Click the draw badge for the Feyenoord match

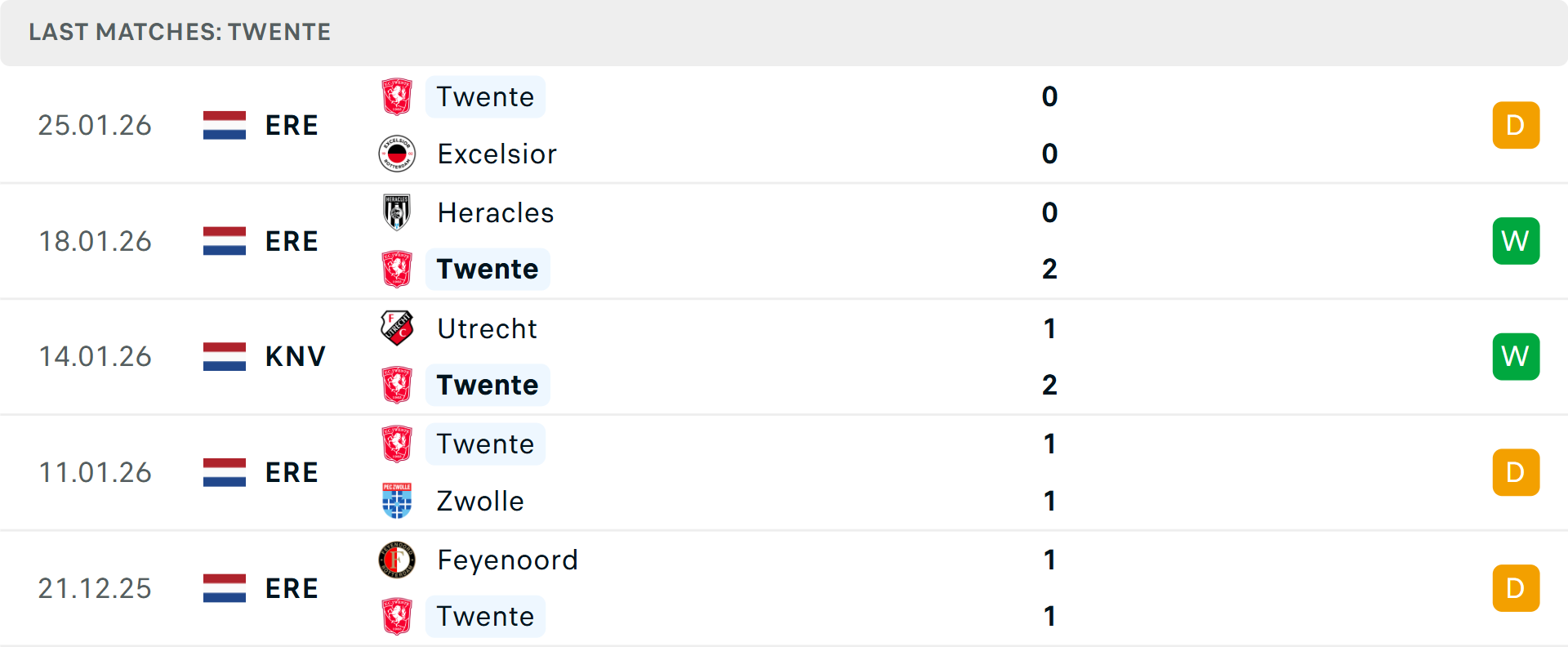pyautogui.click(x=1516, y=588)
